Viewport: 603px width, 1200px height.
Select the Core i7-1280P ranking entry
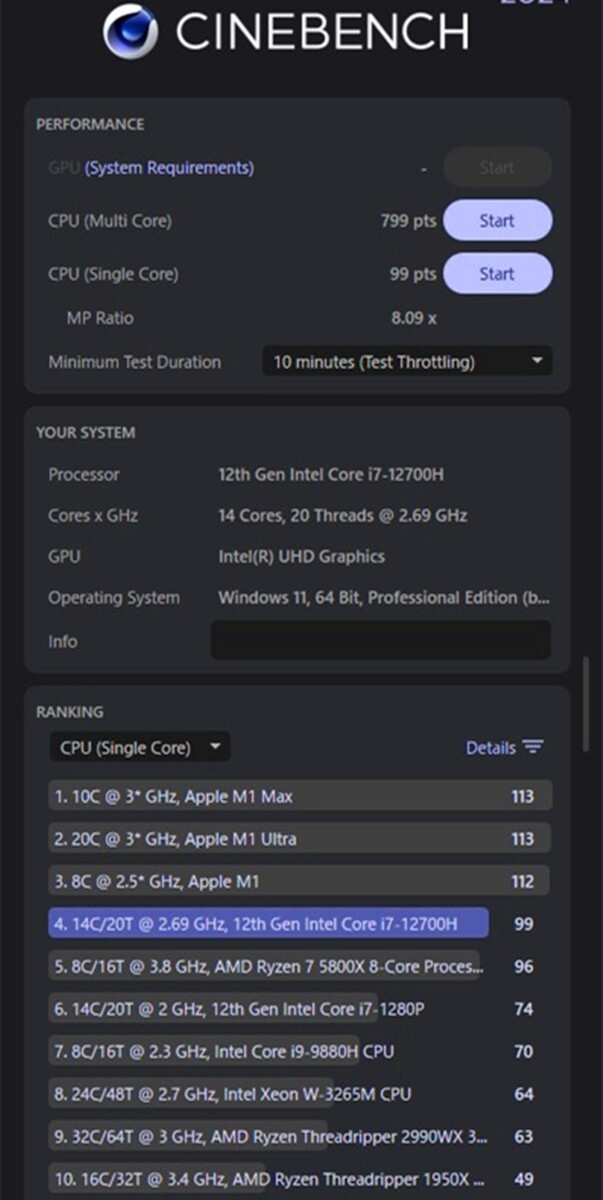(x=240, y=1010)
